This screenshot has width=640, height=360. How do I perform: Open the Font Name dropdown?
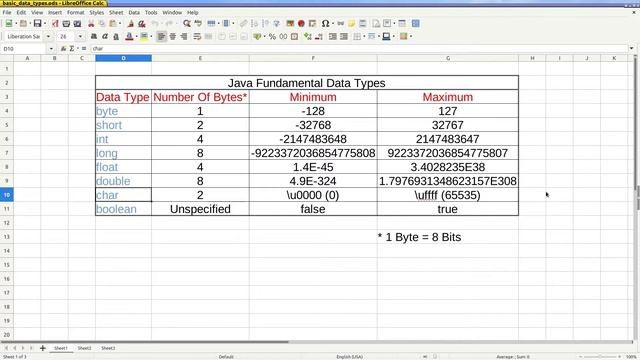coord(48,37)
